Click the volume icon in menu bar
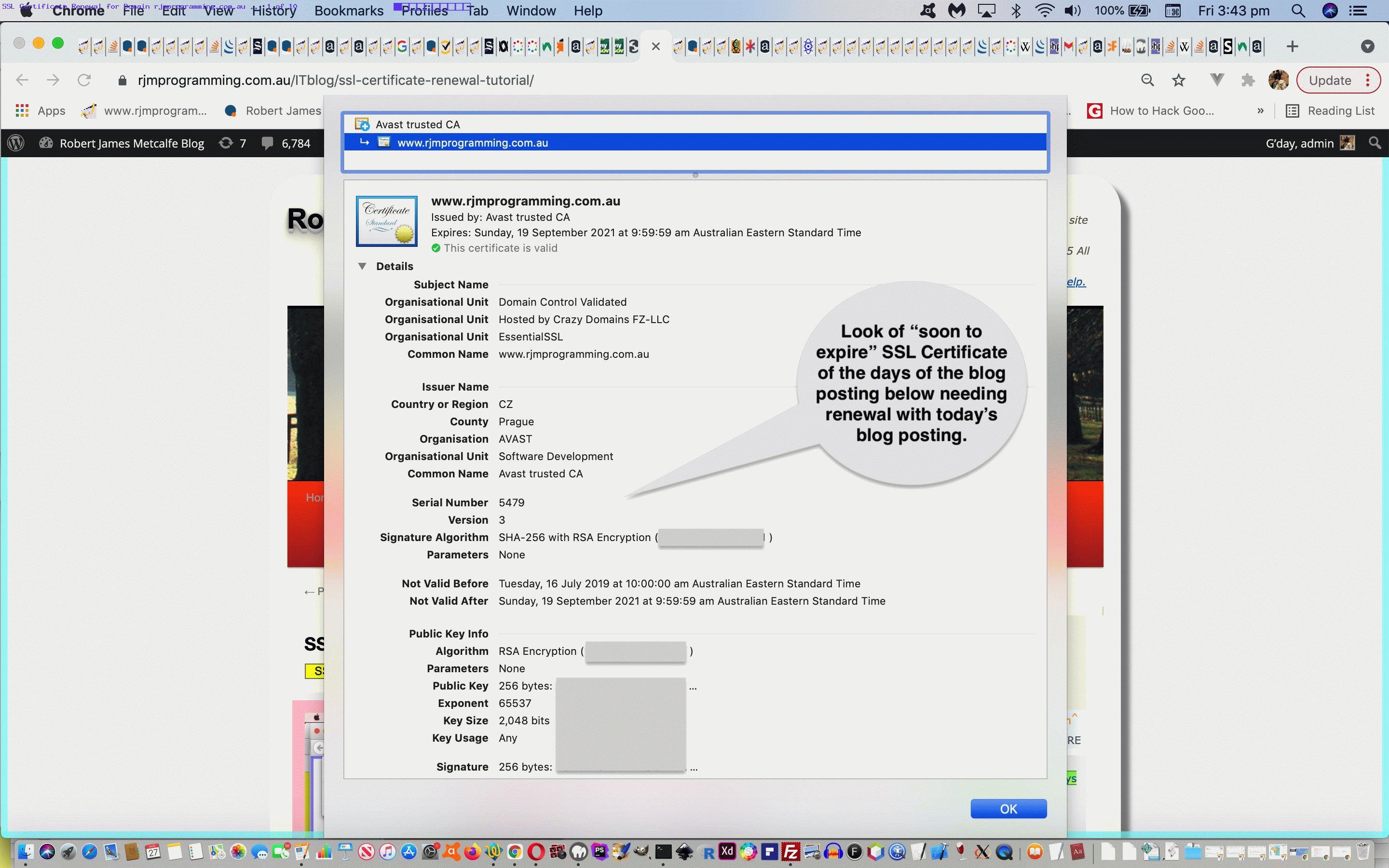This screenshot has width=1389, height=868. pos(1072,10)
